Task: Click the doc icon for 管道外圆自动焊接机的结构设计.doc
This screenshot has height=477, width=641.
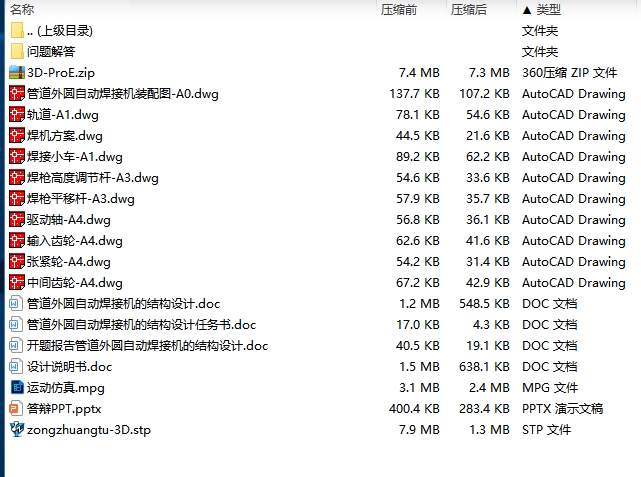Action: tap(15, 304)
